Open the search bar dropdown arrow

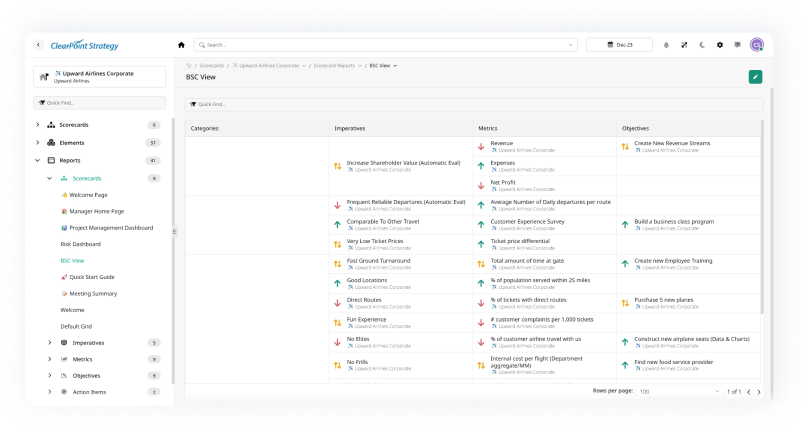pos(570,45)
